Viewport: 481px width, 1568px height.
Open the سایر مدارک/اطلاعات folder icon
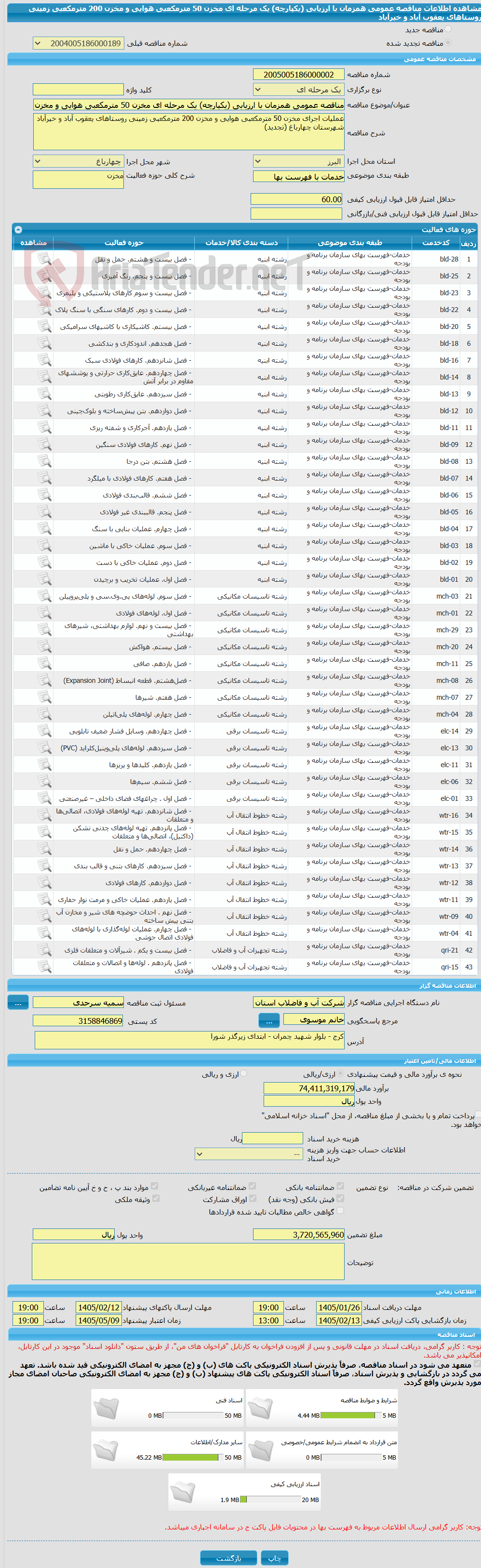pyautogui.click(x=106, y=1450)
